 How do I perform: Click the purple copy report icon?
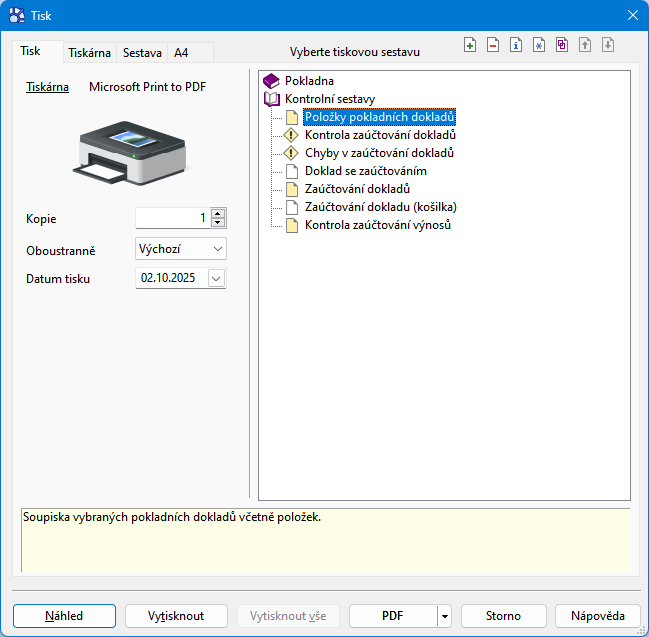(562, 45)
